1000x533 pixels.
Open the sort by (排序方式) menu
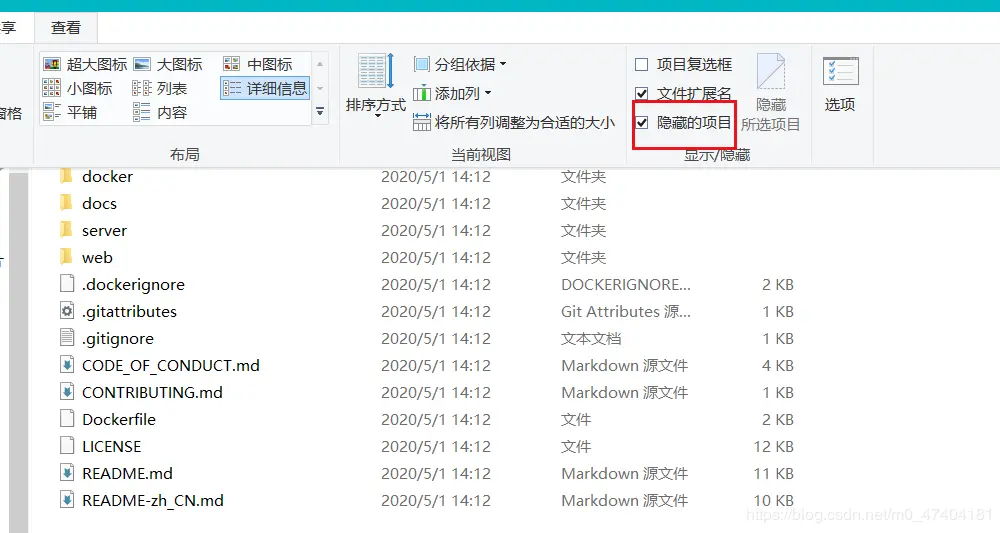[376, 85]
